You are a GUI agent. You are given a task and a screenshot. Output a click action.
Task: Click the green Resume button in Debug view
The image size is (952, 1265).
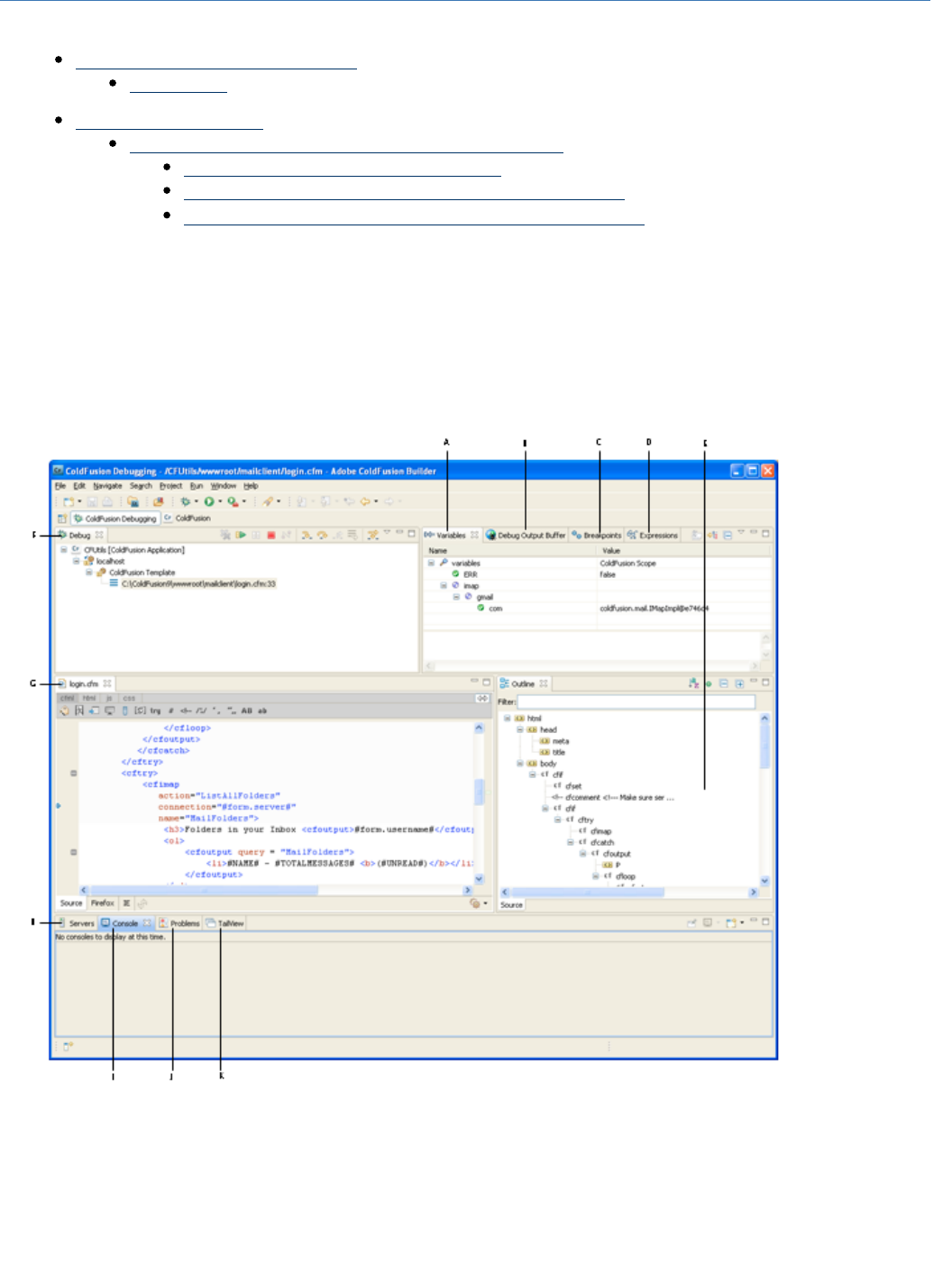[x=241, y=535]
